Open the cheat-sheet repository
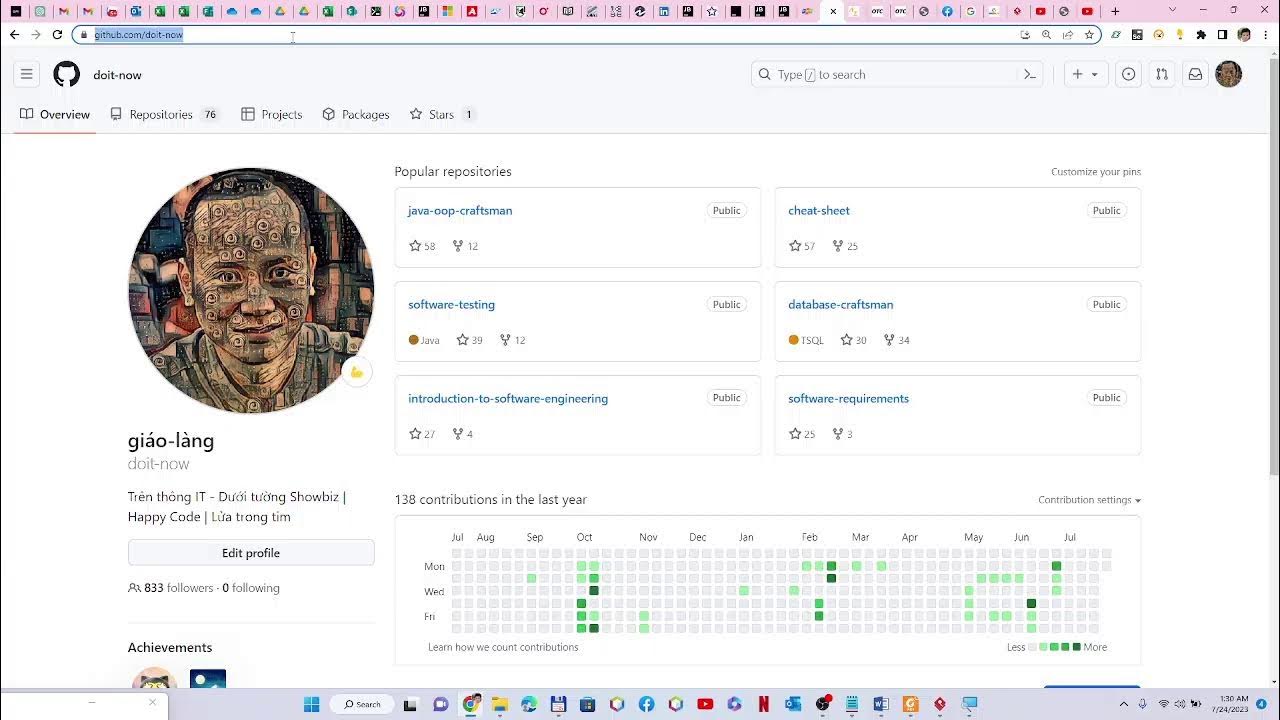Viewport: 1280px width, 720px height. [x=819, y=210]
